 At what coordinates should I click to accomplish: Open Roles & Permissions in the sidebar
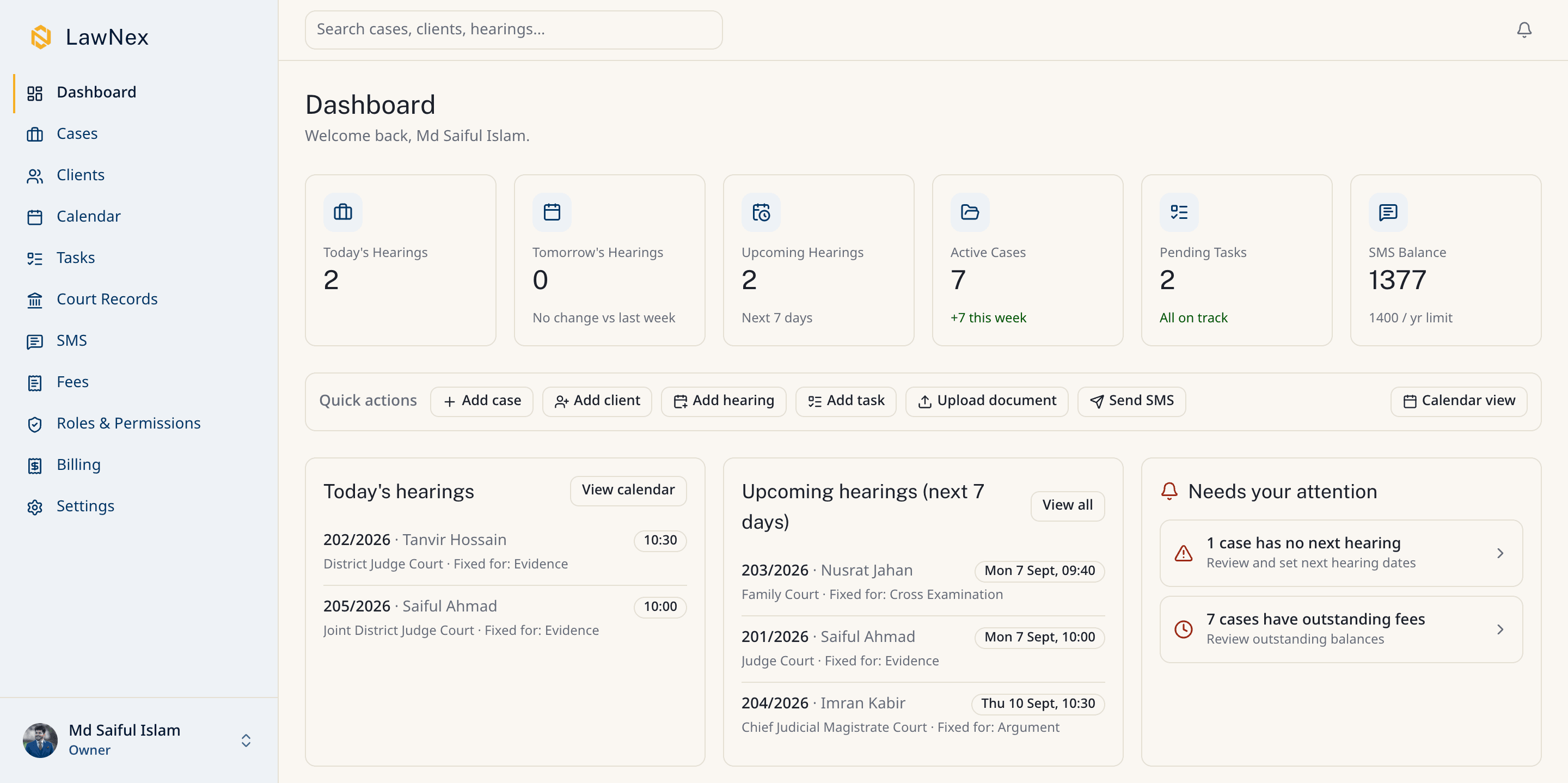[139, 424]
